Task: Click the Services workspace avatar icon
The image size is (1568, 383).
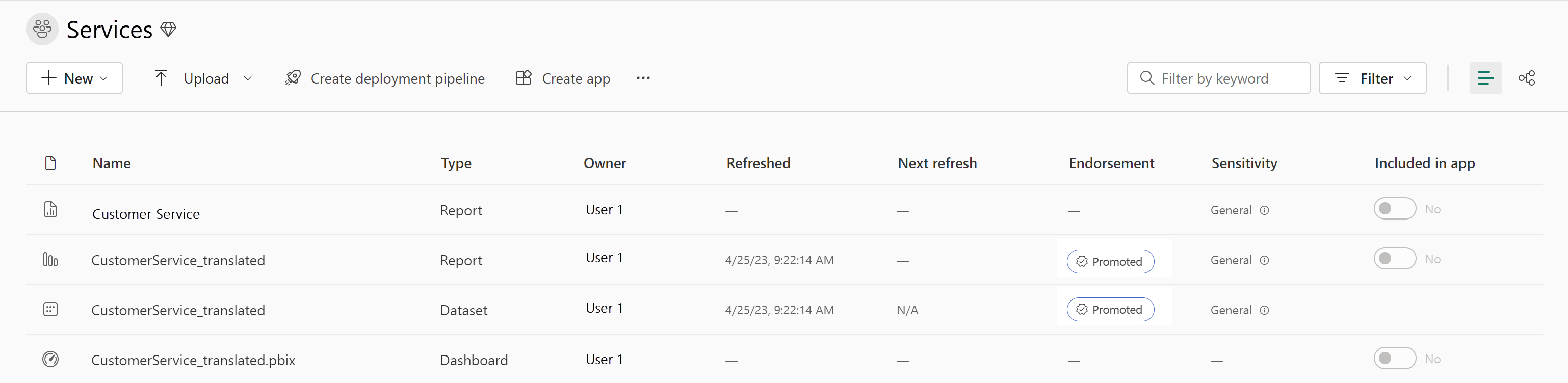Action: click(42, 29)
